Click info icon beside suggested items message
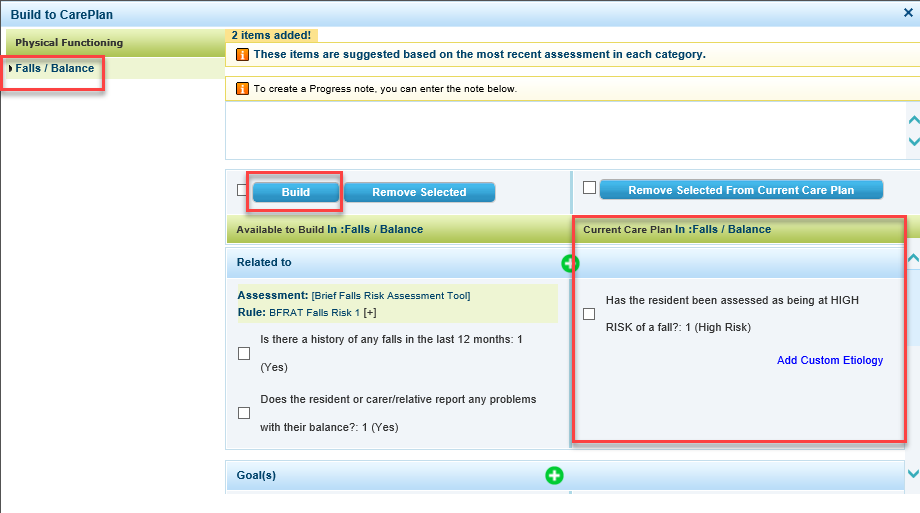Screen dimensions: 920x513 242,54
